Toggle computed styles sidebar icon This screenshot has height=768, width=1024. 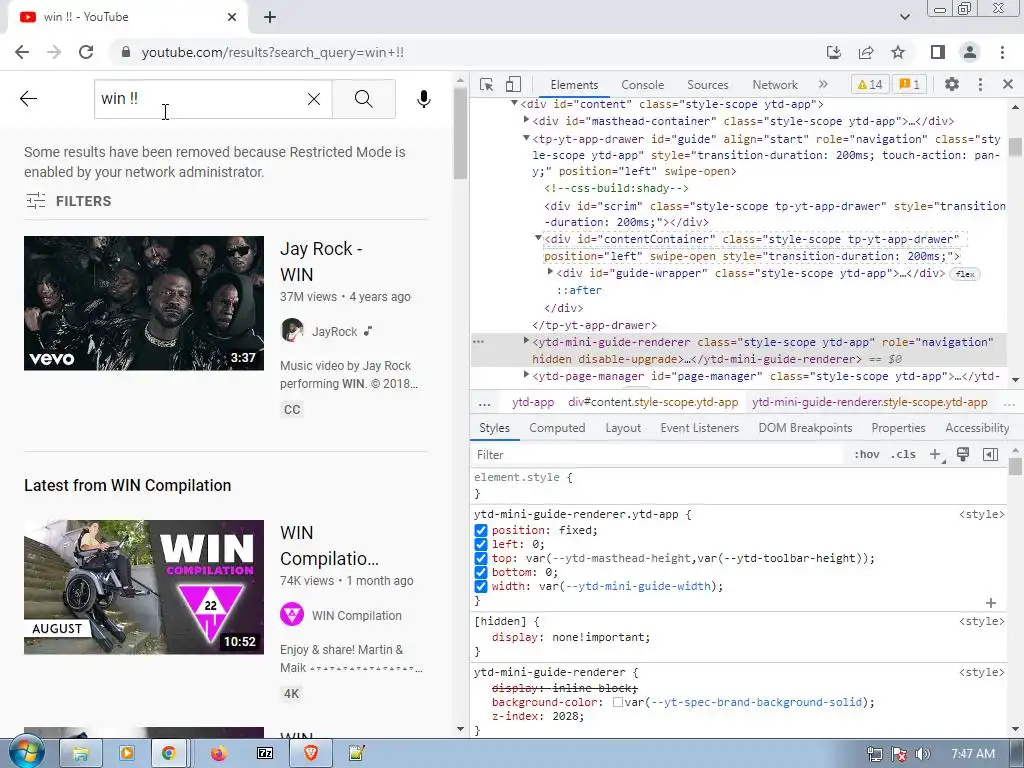click(990, 455)
